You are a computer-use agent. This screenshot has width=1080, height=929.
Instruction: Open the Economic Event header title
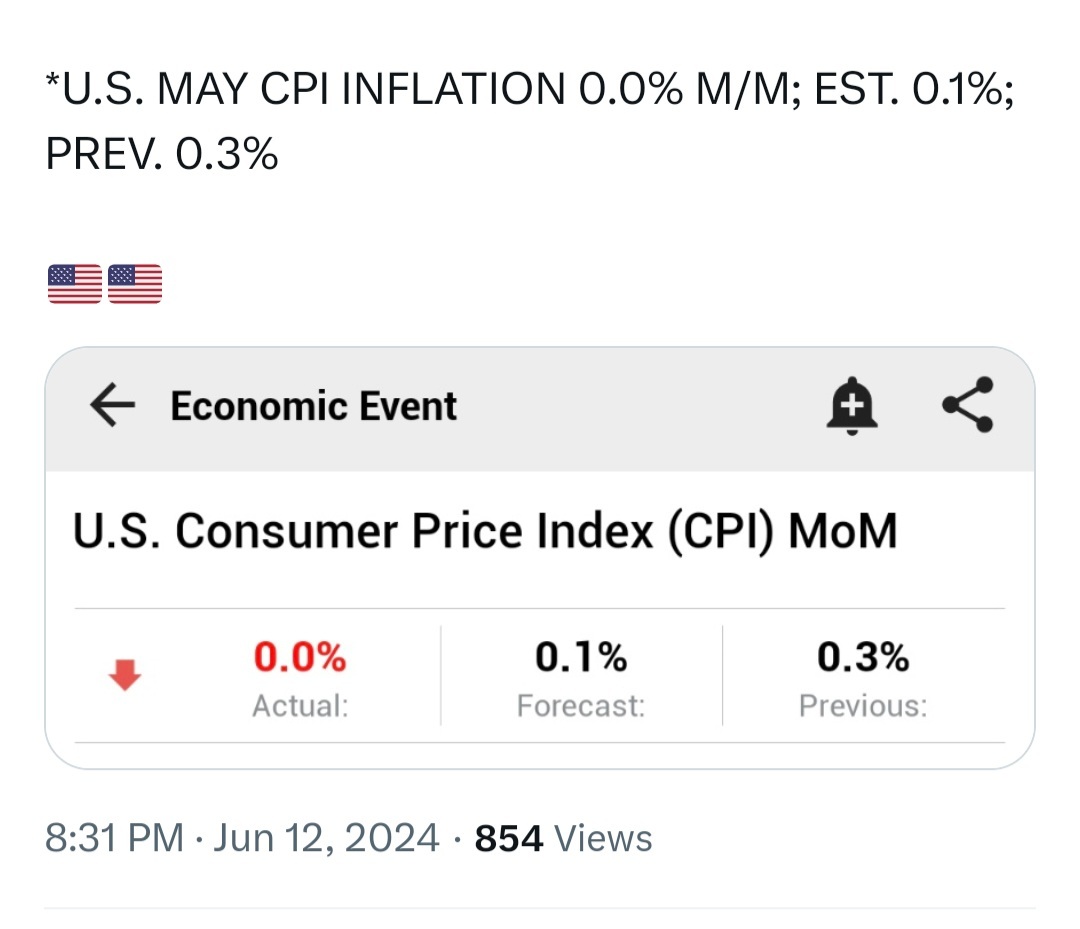pos(313,406)
